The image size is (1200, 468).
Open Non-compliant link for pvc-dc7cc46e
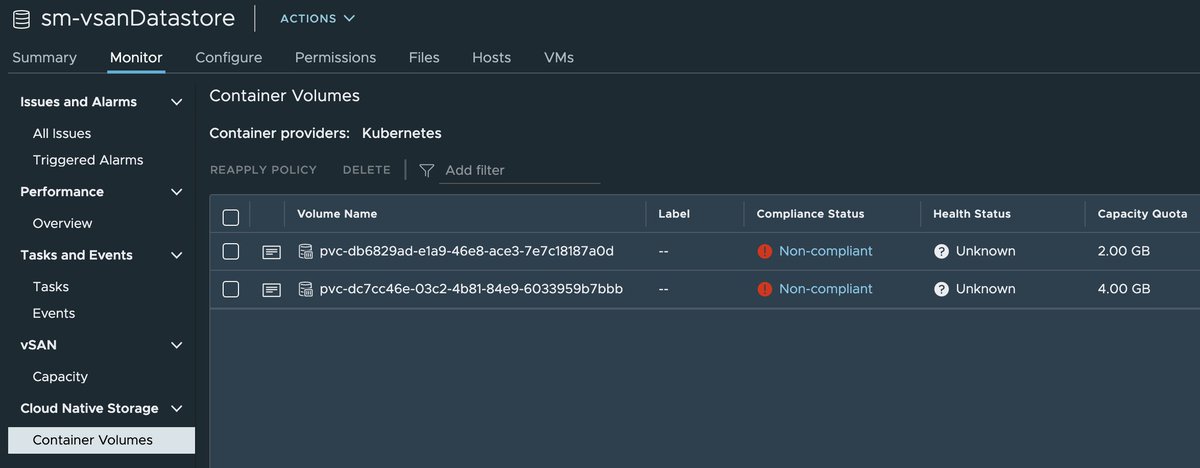coord(826,289)
